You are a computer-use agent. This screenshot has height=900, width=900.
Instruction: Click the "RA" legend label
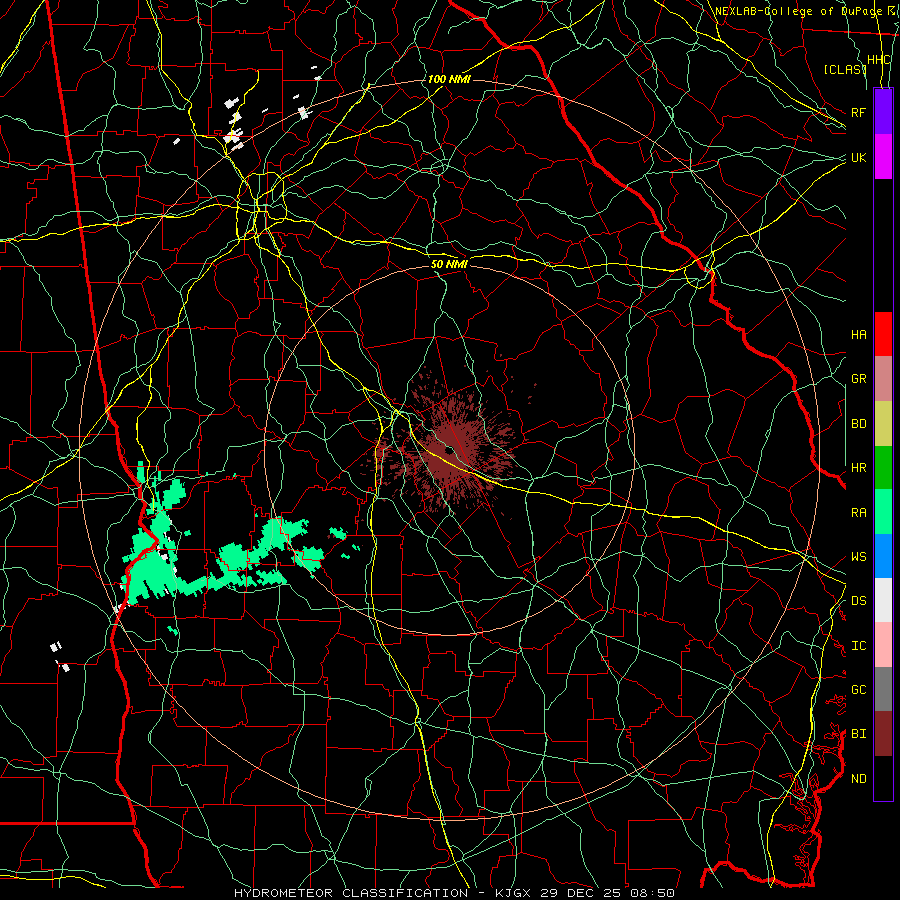pyautogui.click(x=858, y=513)
